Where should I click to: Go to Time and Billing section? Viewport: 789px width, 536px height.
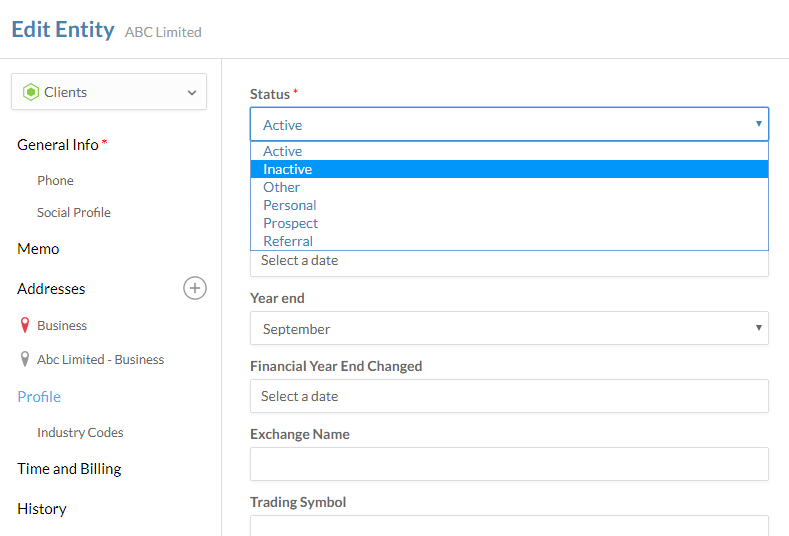(69, 469)
